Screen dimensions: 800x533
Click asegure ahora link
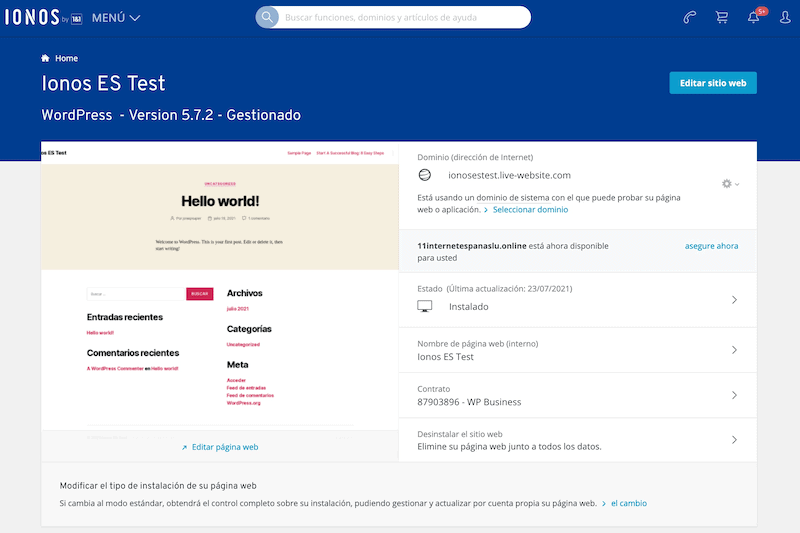711,246
